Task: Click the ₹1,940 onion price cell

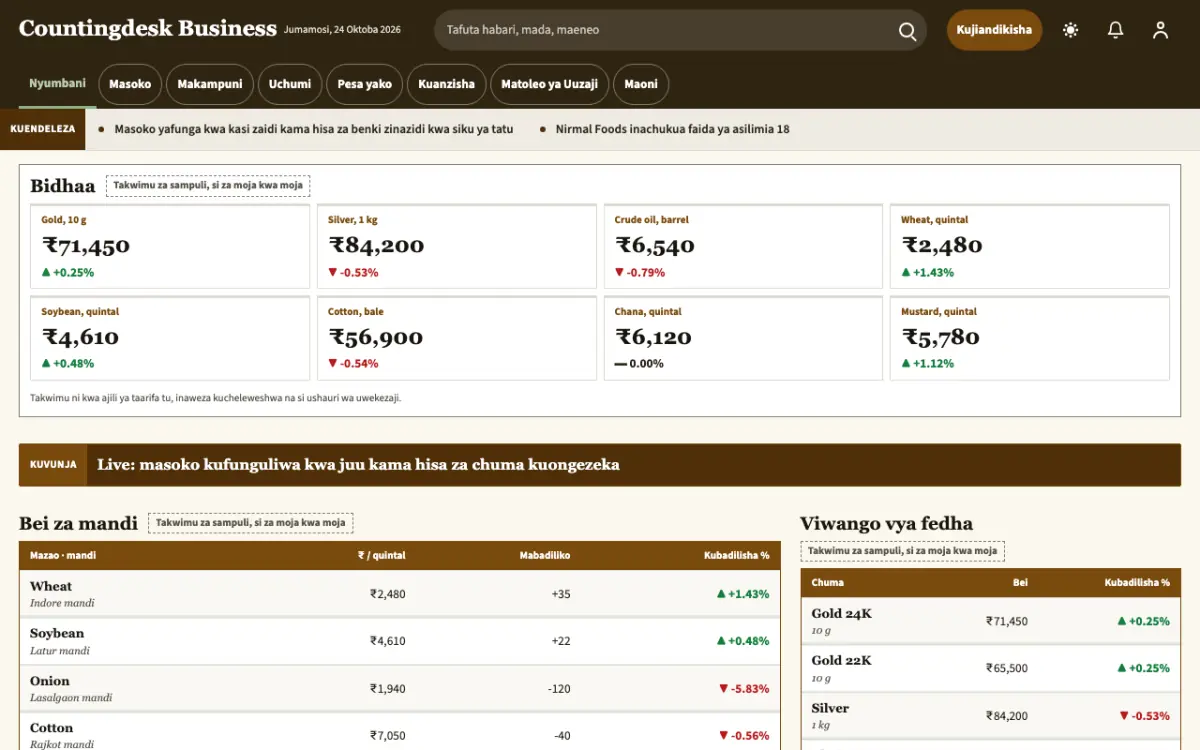Action: pyautogui.click(x=388, y=689)
